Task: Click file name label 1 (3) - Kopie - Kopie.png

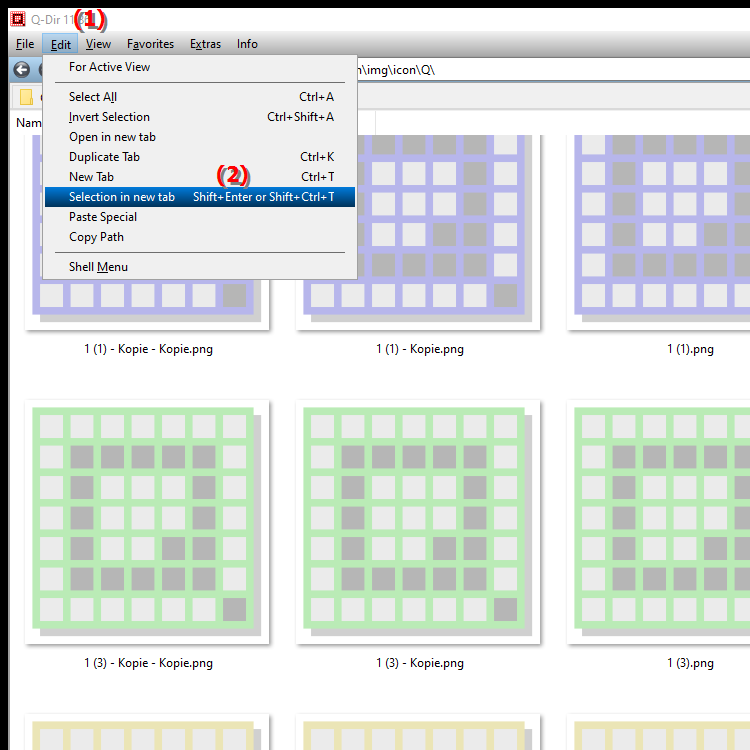Action: click(x=148, y=663)
